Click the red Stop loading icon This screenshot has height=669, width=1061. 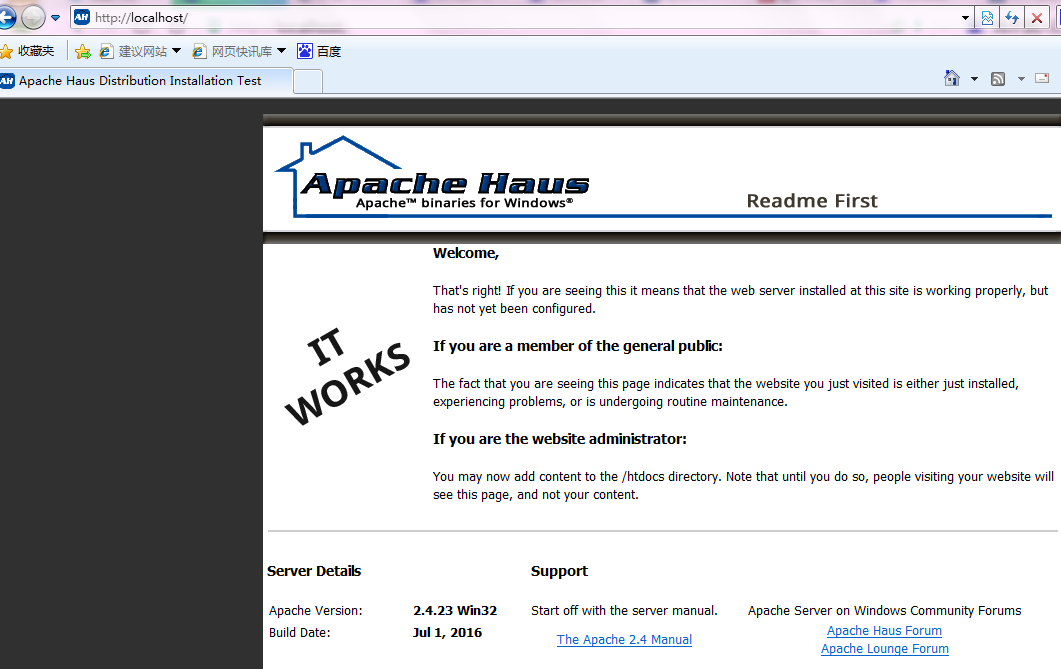(x=1037, y=18)
